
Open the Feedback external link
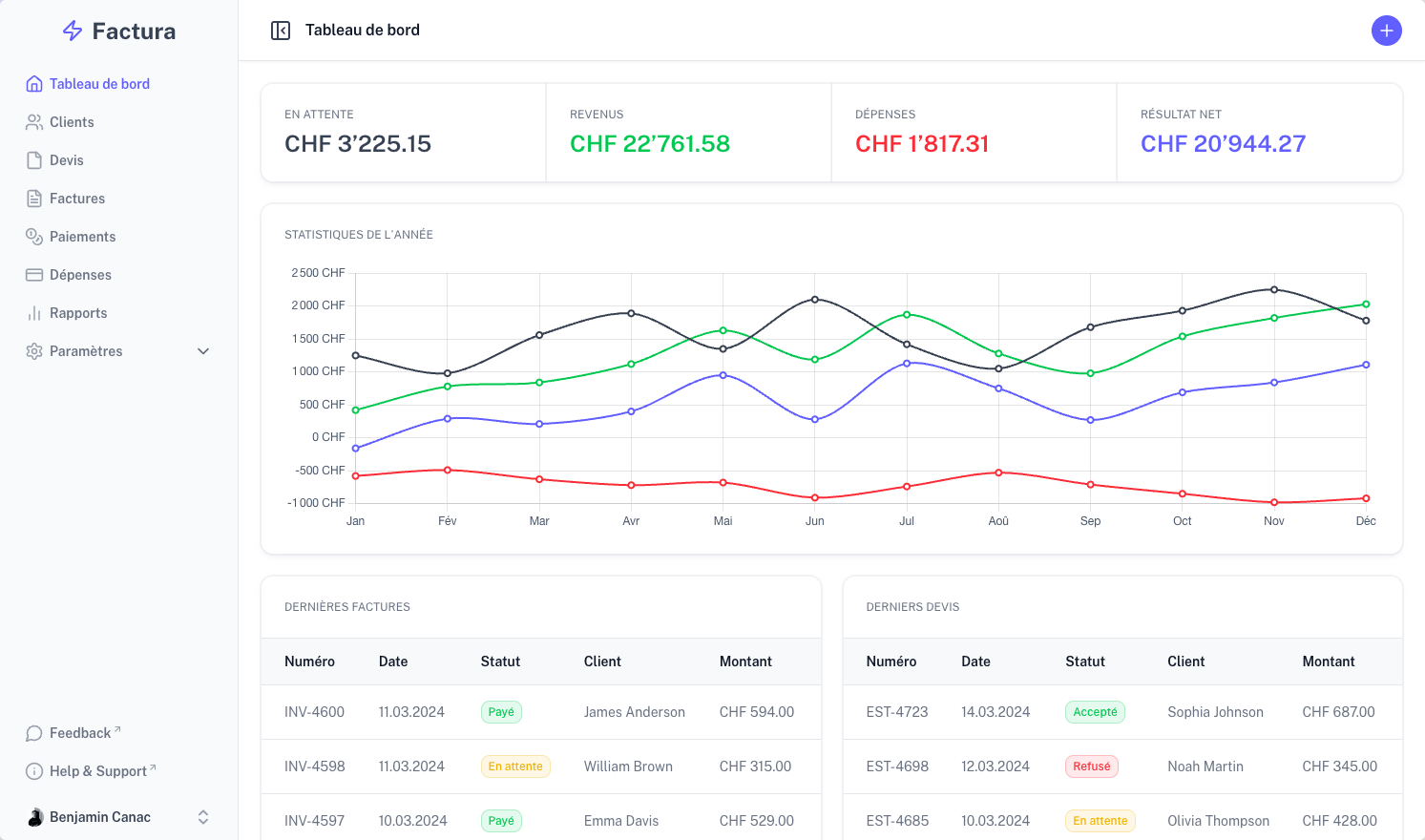click(81, 733)
